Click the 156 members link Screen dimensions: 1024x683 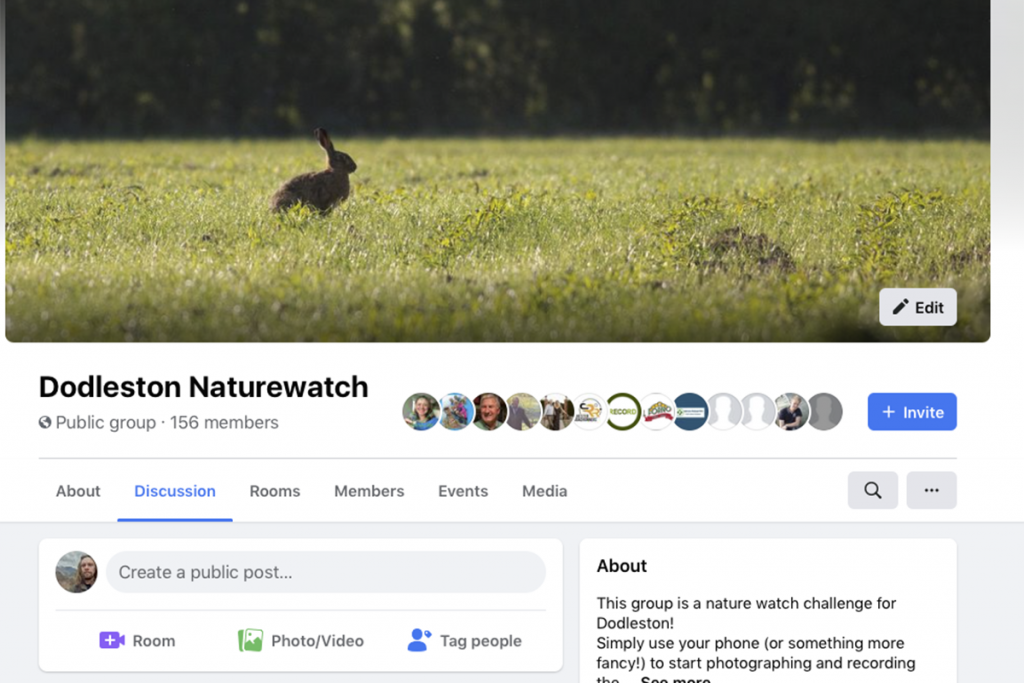[x=224, y=423]
